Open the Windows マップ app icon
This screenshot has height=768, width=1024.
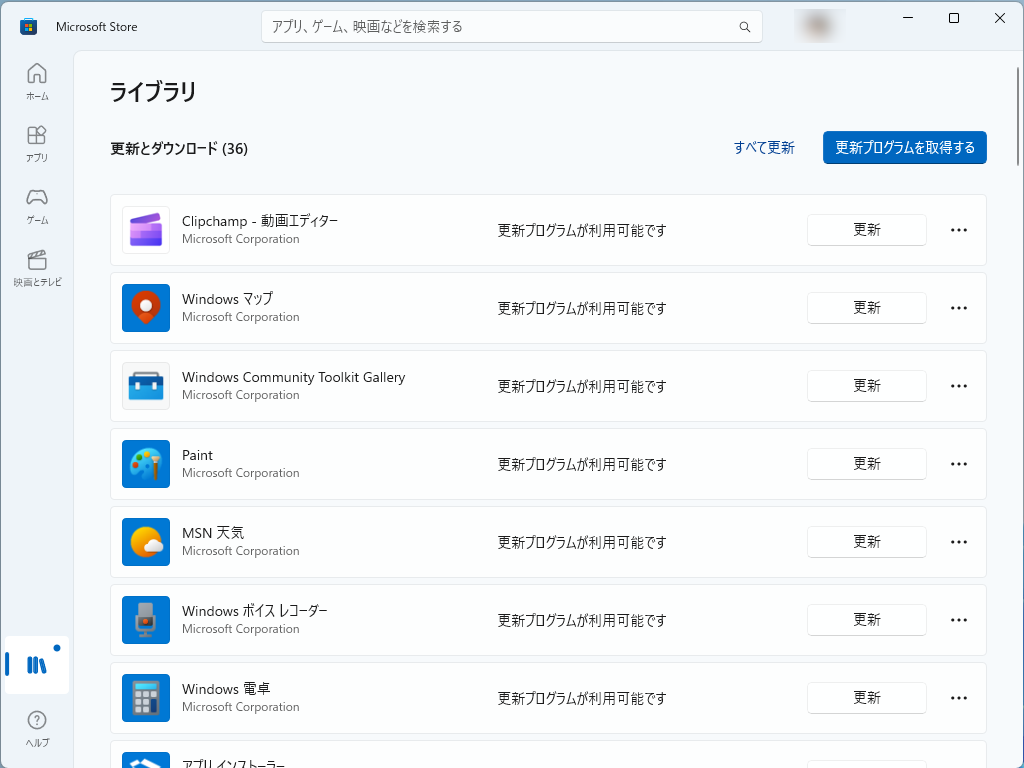click(146, 307)
